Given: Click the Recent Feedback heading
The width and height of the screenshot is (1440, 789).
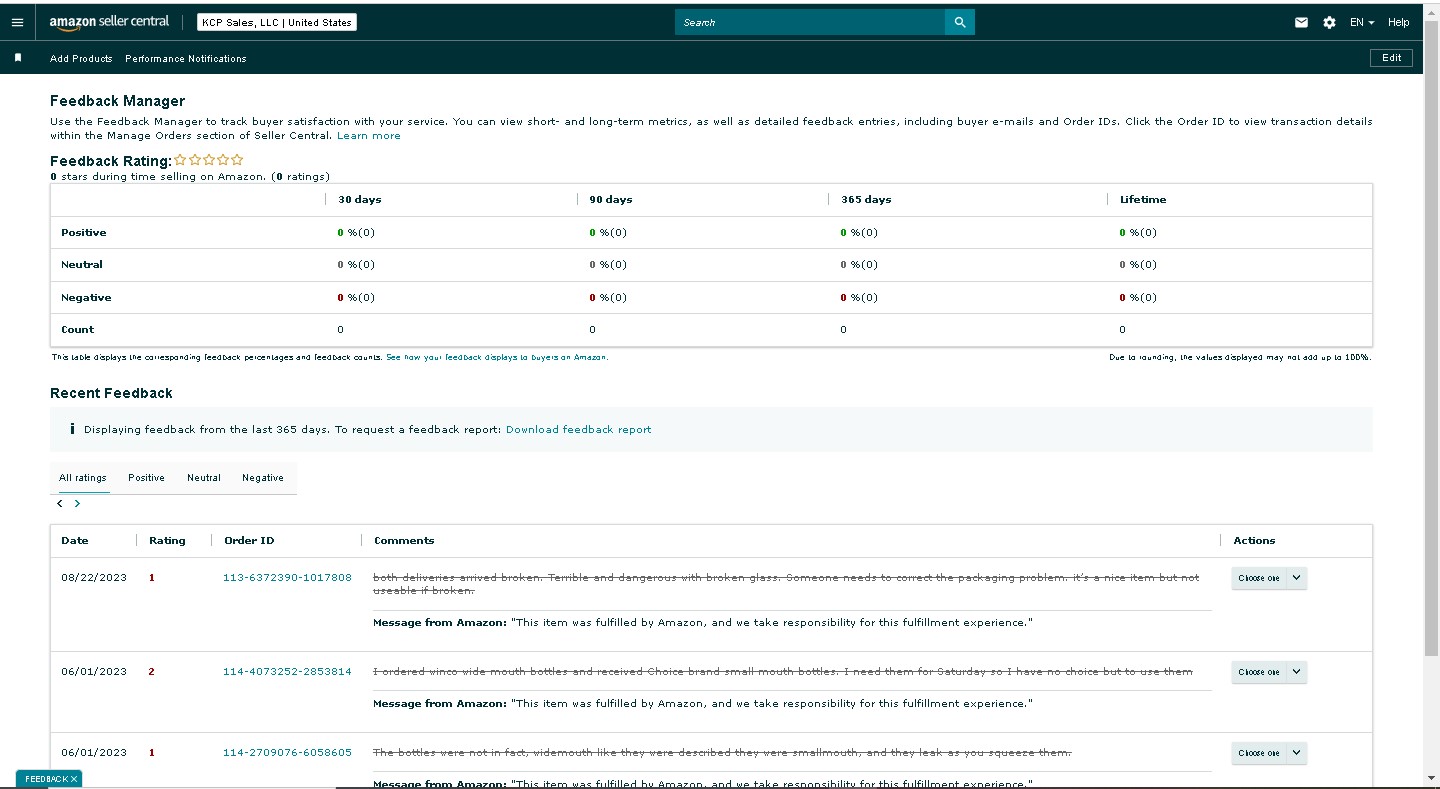Looking at the screenshot, I should [111, 393].
